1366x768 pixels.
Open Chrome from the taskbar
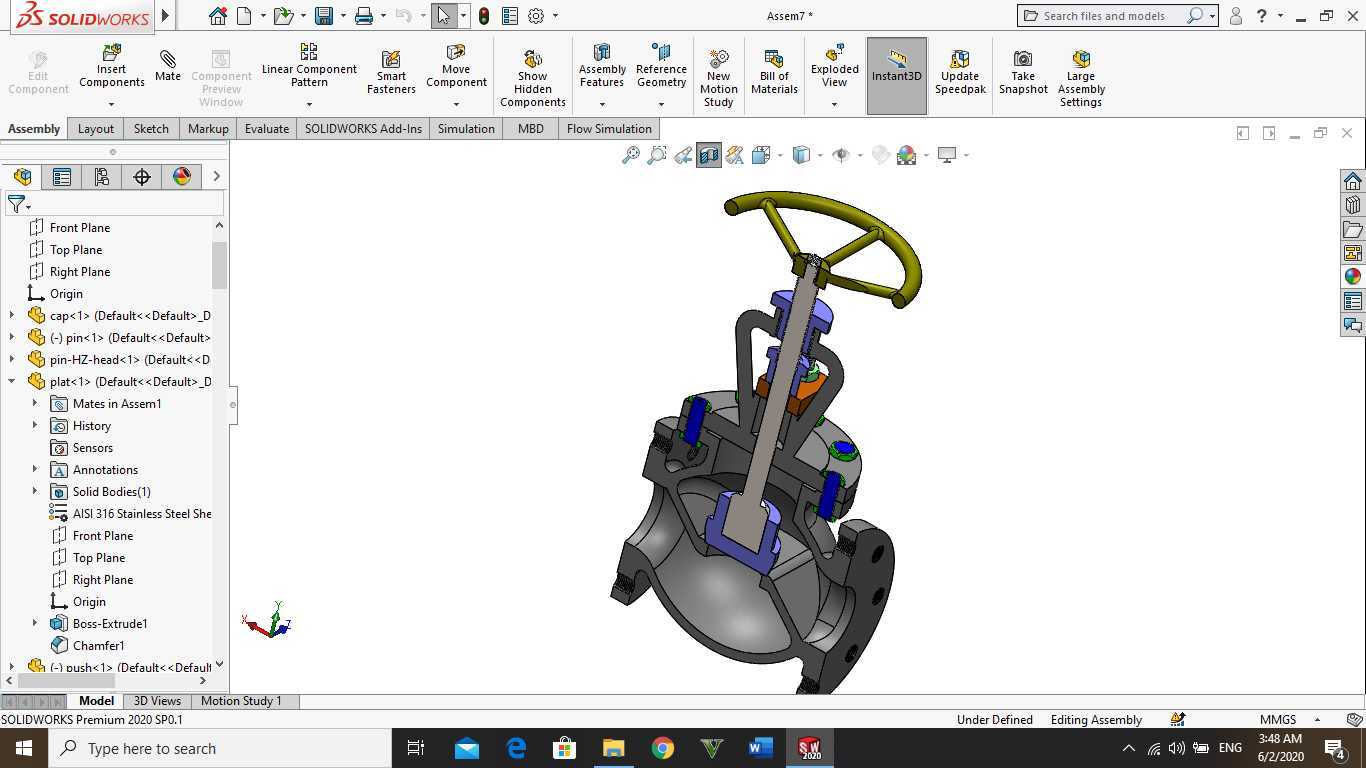(x=662, y=748)
